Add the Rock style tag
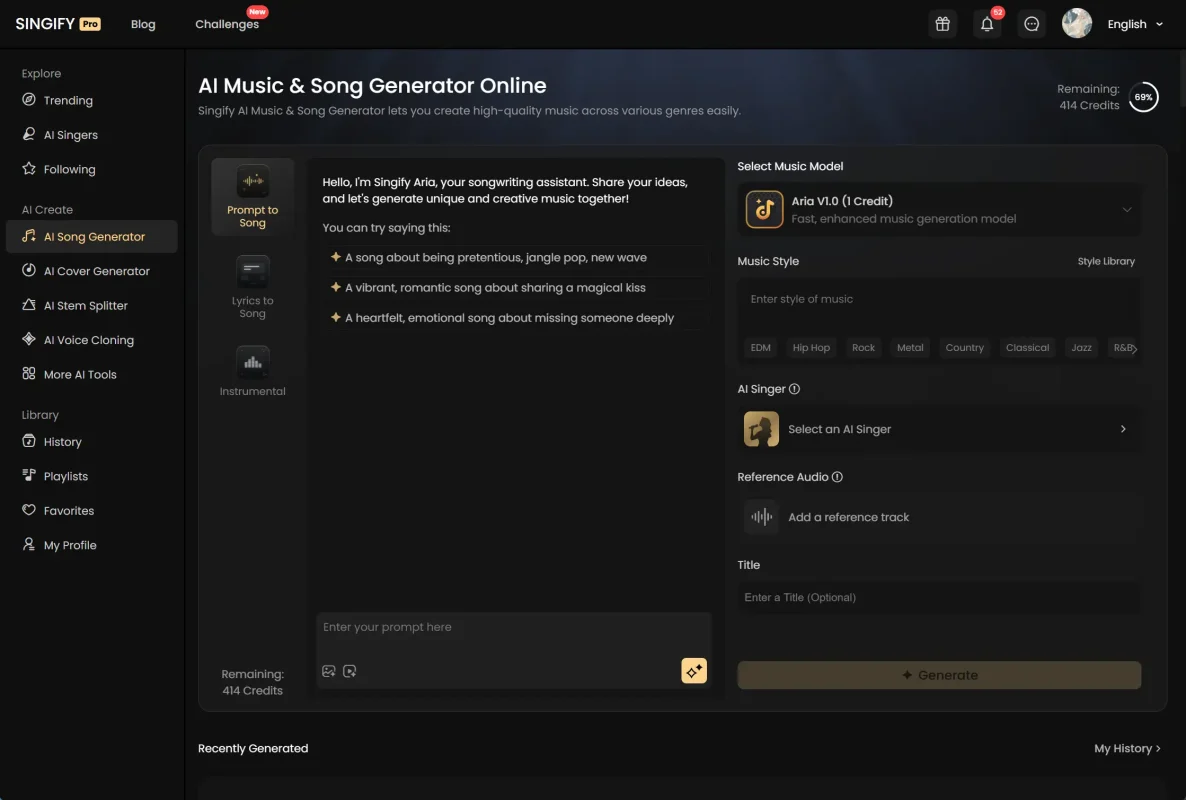This screenshot has width=1186, height=800. (x=863, y=348)
